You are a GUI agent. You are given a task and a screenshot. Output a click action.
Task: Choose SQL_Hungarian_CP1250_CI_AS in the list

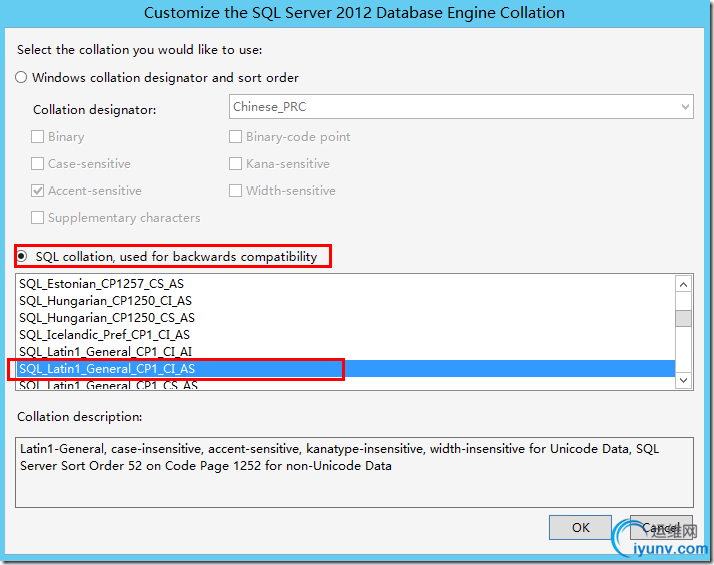[346, 301]
